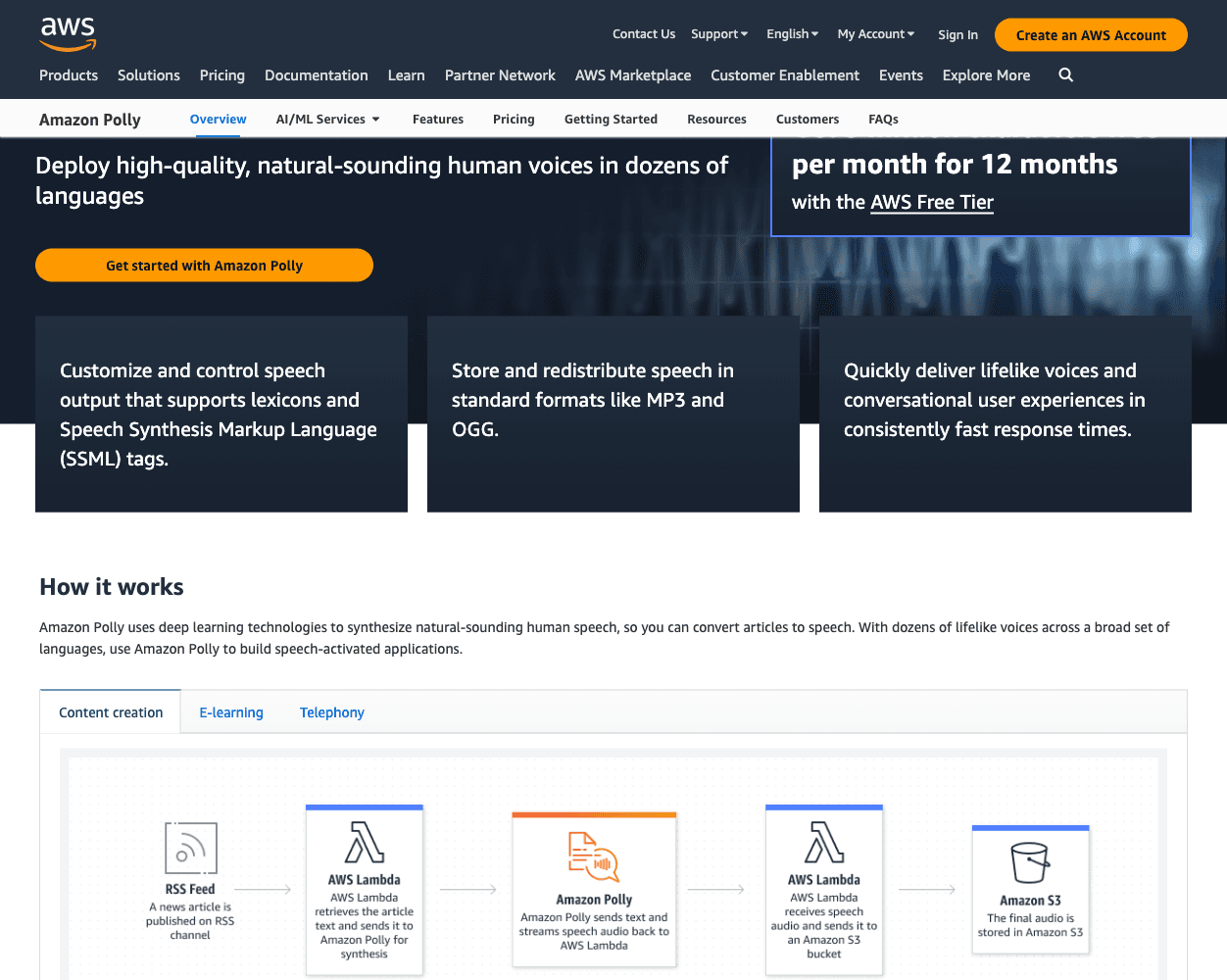This screenshot has width=1227, height=980.
Task: Open the Getting Started tab
Action: coord(611,120)
